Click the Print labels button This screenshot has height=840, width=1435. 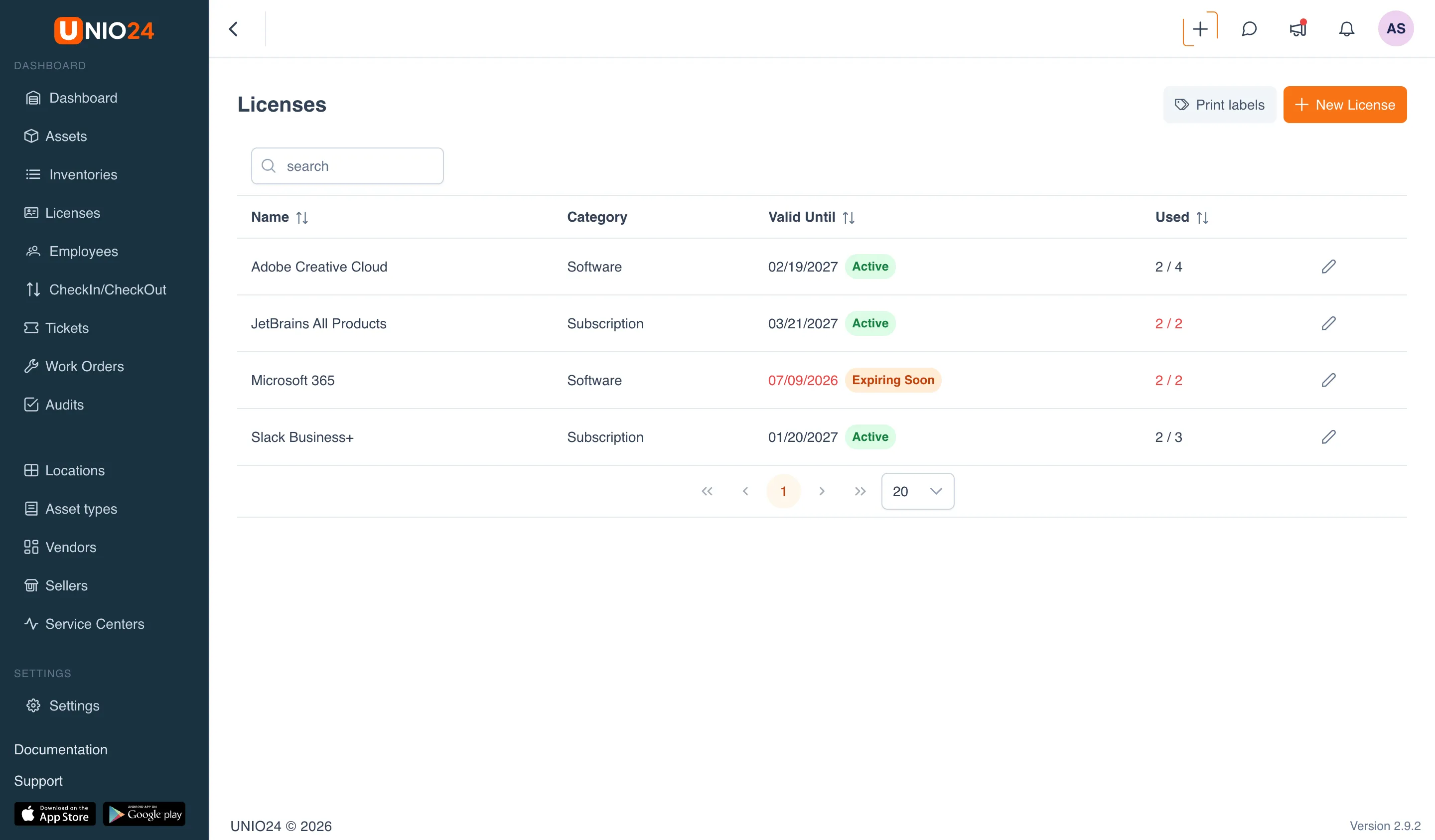point(1219,105)
